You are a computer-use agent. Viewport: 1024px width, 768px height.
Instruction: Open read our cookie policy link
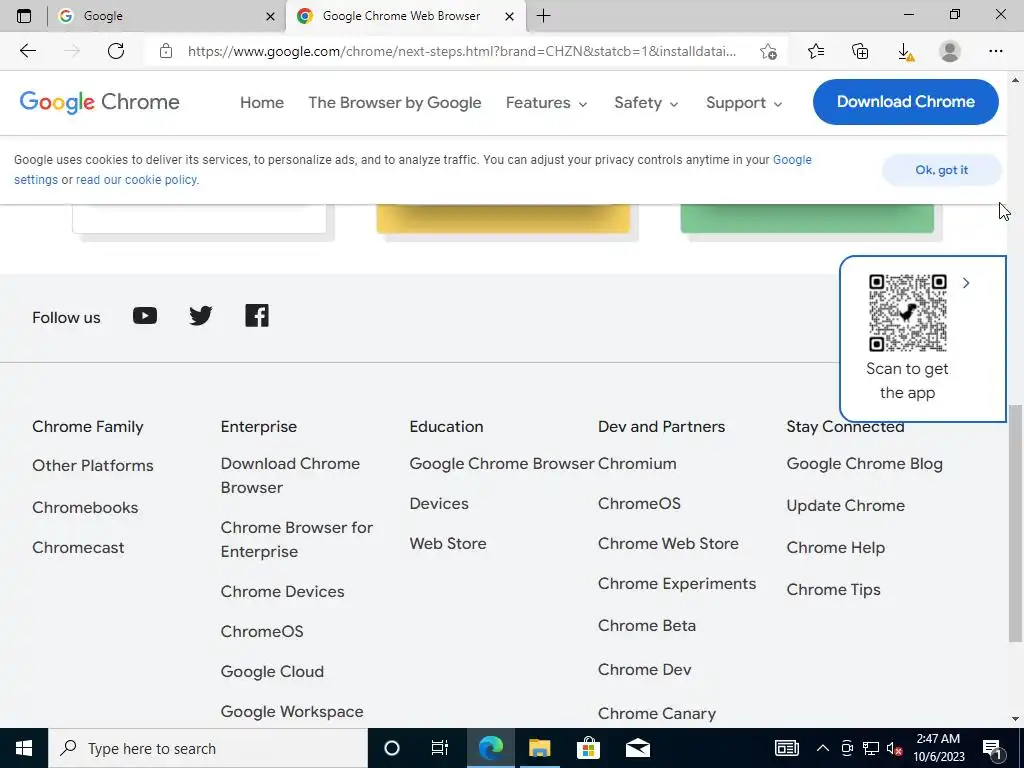point(136,180)
